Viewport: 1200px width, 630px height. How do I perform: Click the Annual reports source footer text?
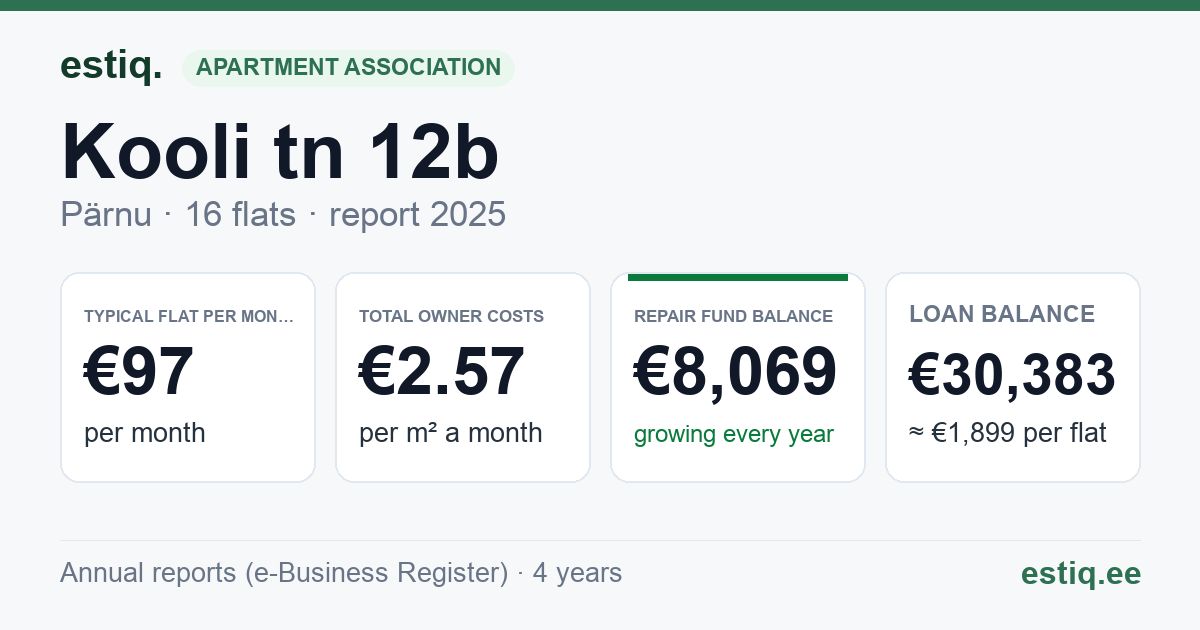click(341, 573)
